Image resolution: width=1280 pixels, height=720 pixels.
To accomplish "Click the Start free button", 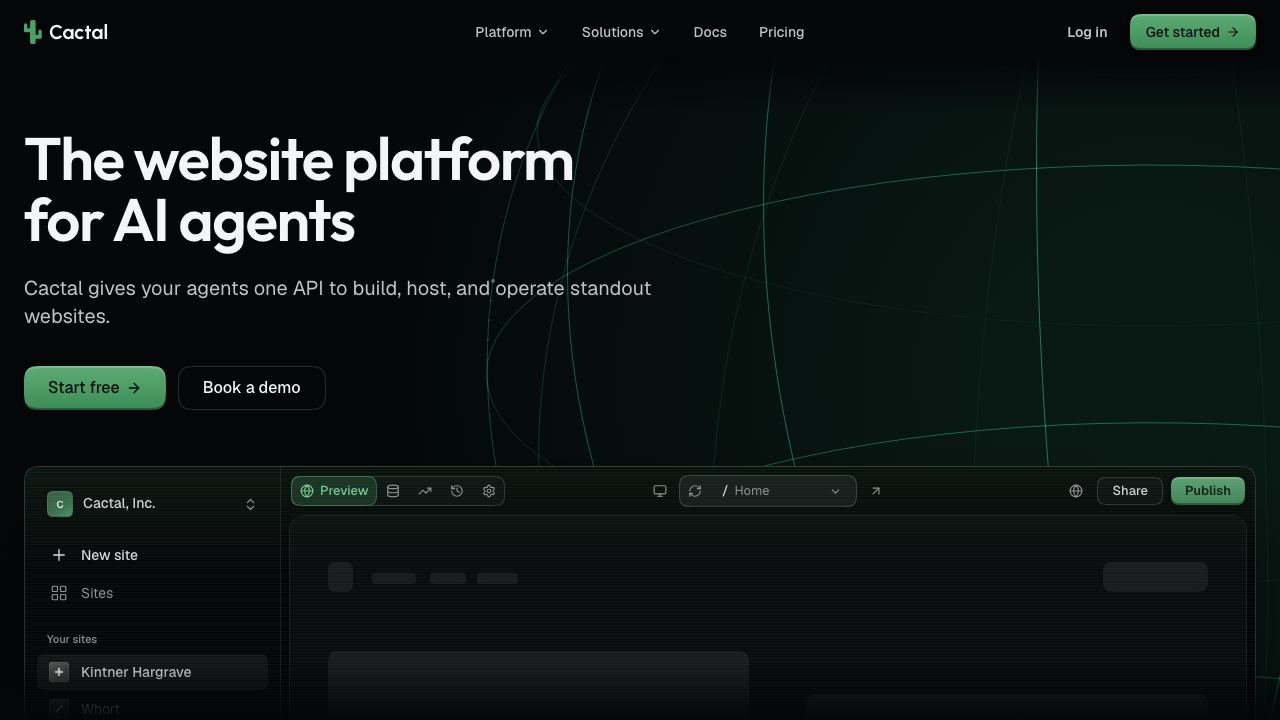I will click(95, 388).
